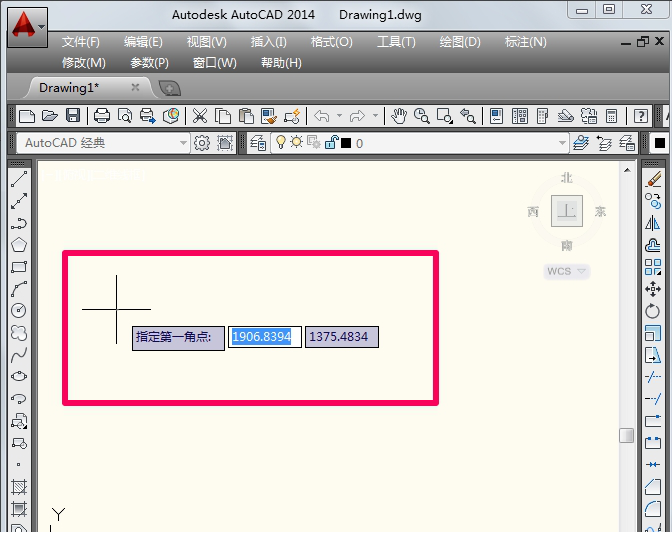Toggle layer freeze sun icon

click(296, 142)
